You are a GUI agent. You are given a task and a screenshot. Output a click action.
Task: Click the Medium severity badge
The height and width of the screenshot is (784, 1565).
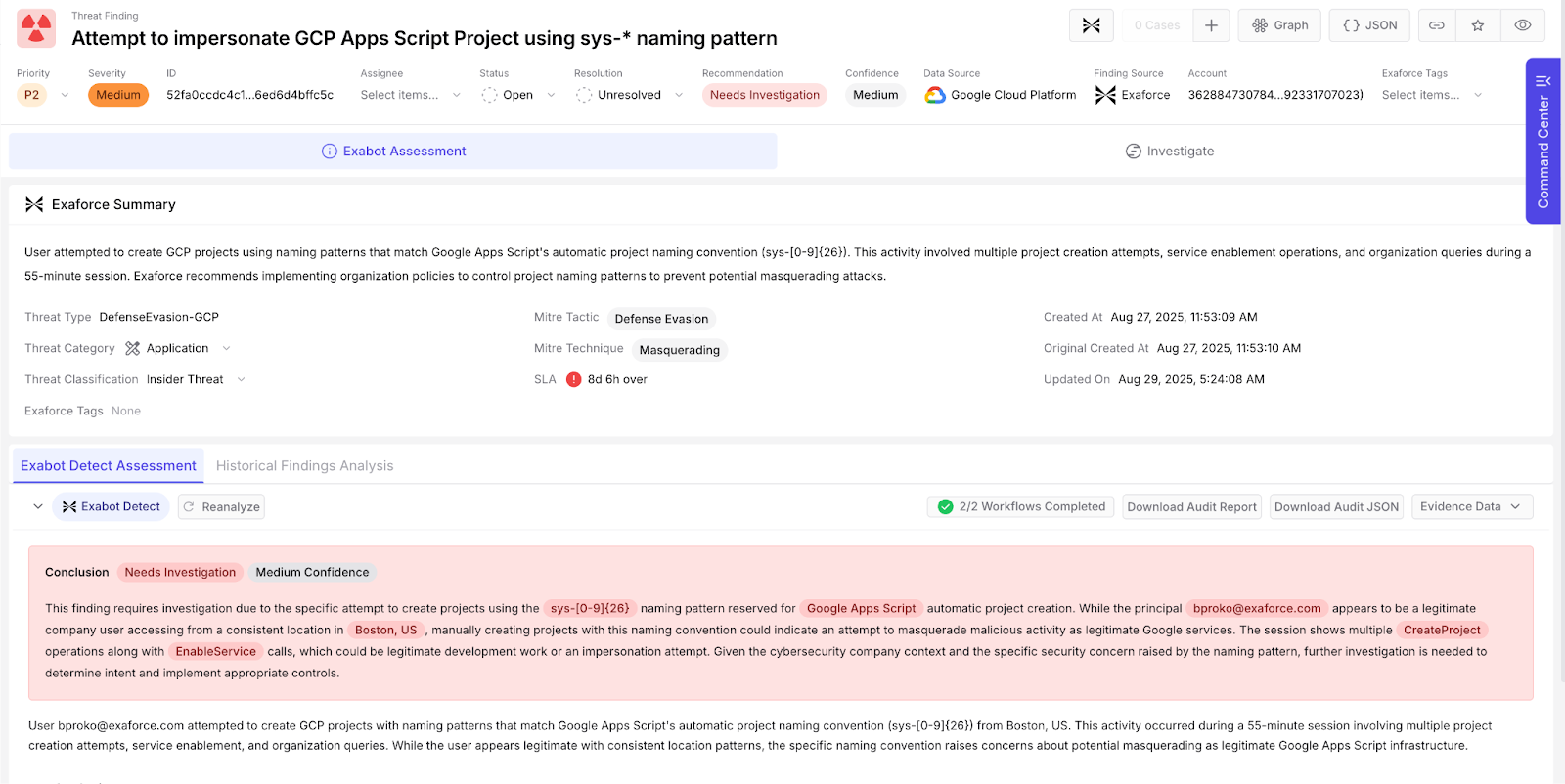coord(118,95)
